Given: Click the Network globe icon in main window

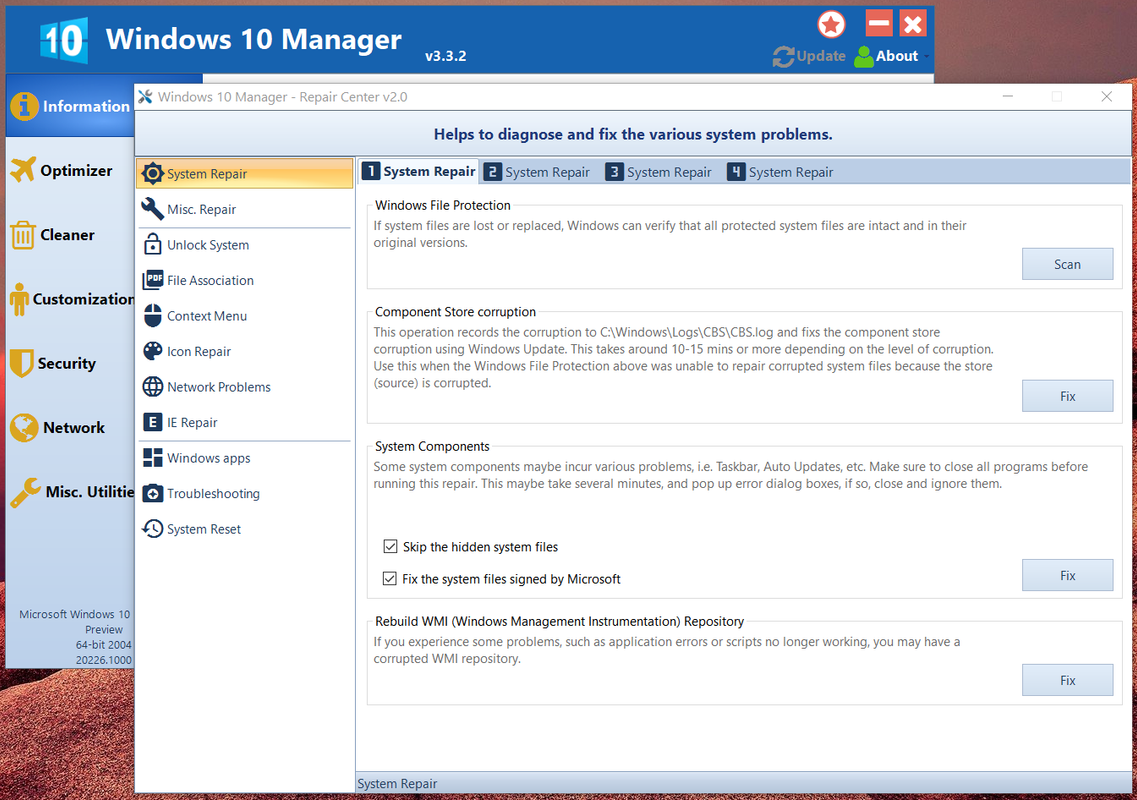Looking at the screenshot, I should (x=24, y=428).
